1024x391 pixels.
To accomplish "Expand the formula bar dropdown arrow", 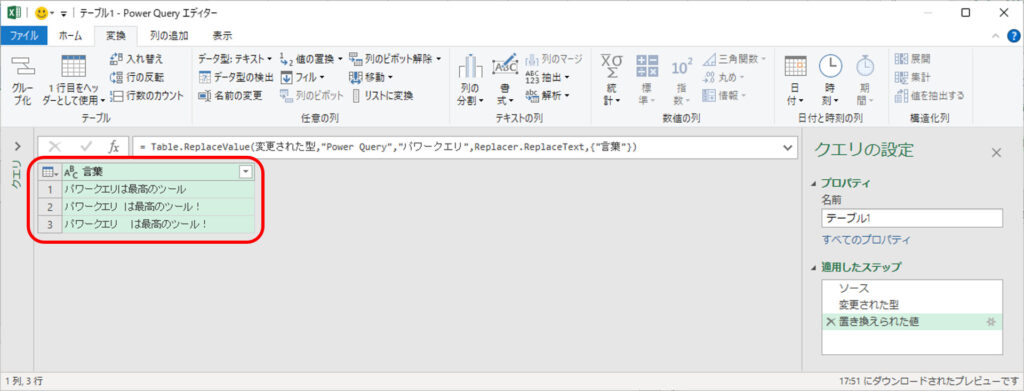I will (787, 148).
